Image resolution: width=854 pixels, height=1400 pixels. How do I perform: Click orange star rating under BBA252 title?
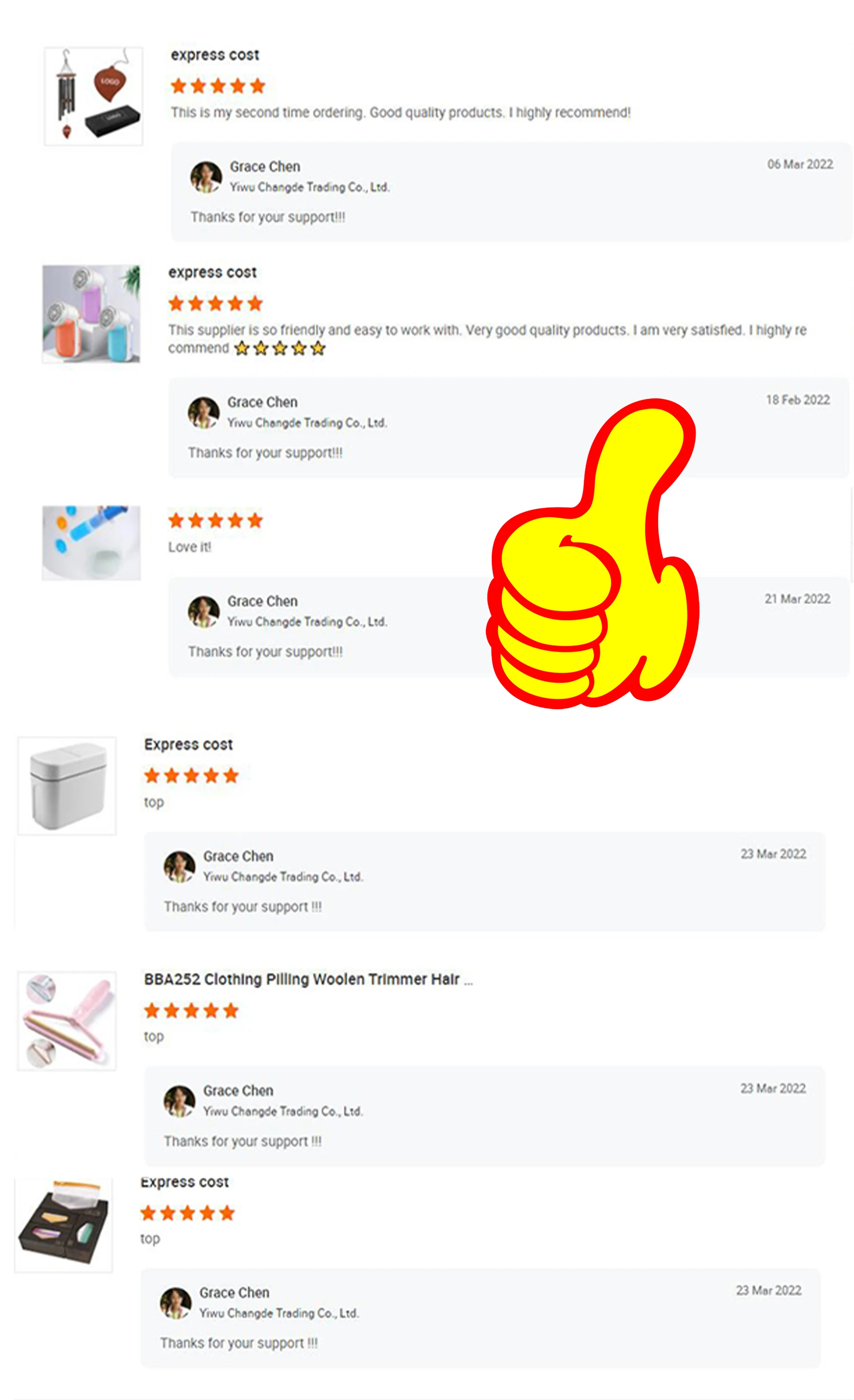(x=191, y=1011)
